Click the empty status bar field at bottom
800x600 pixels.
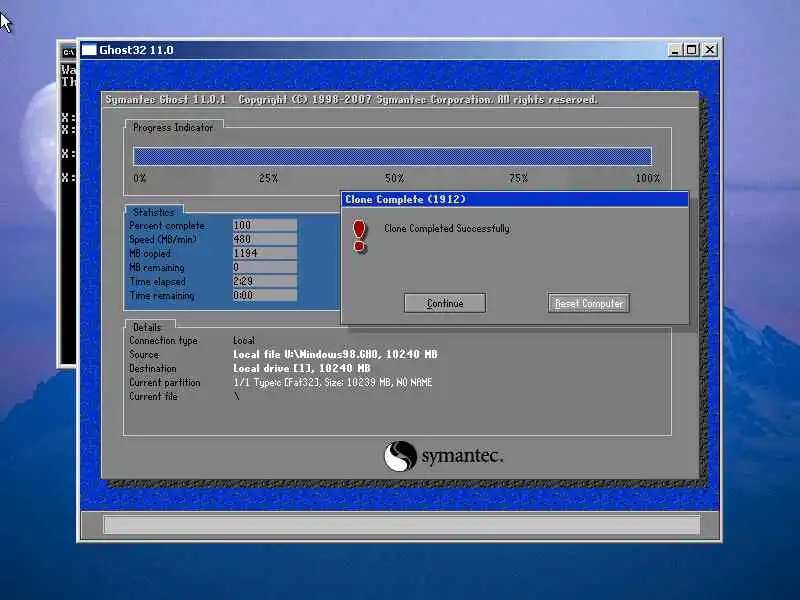(402, 524)
